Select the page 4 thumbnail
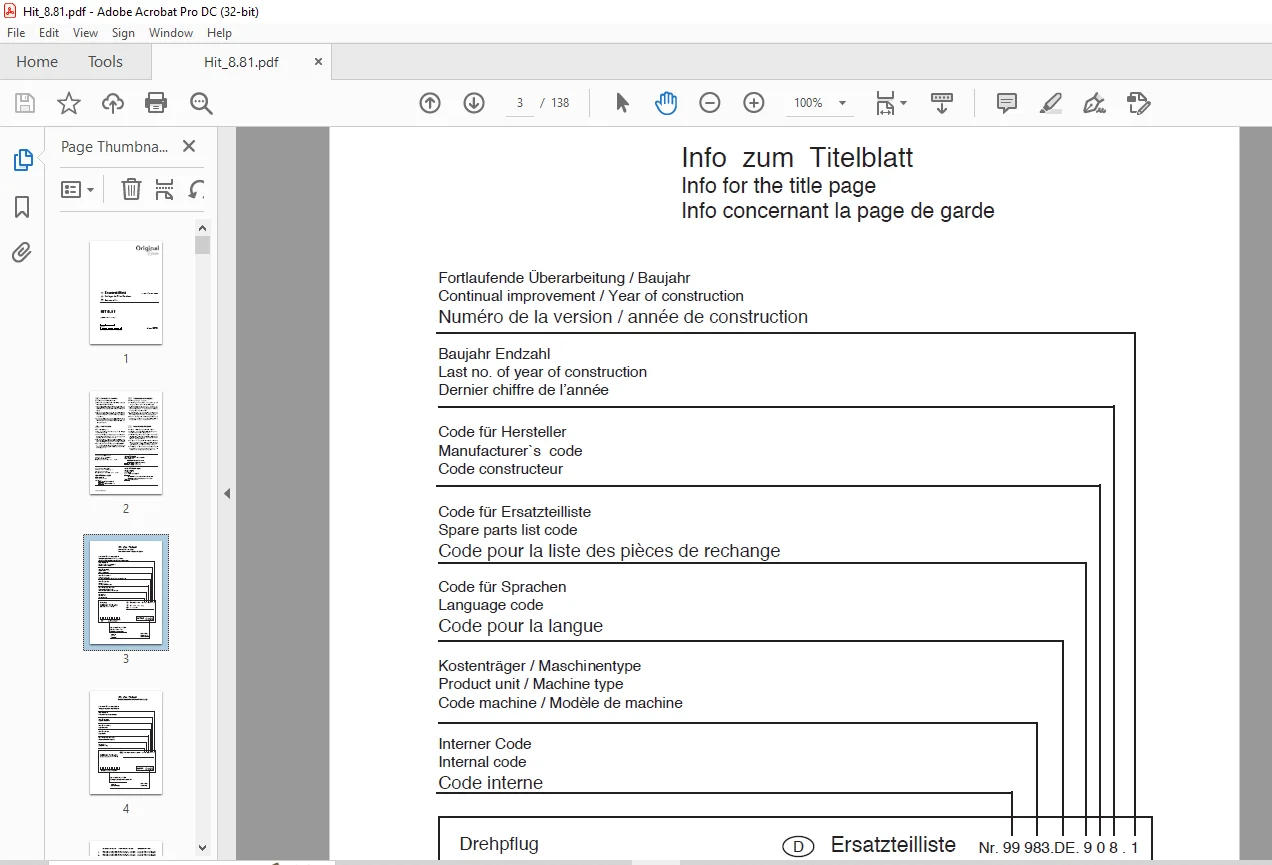 126,742
